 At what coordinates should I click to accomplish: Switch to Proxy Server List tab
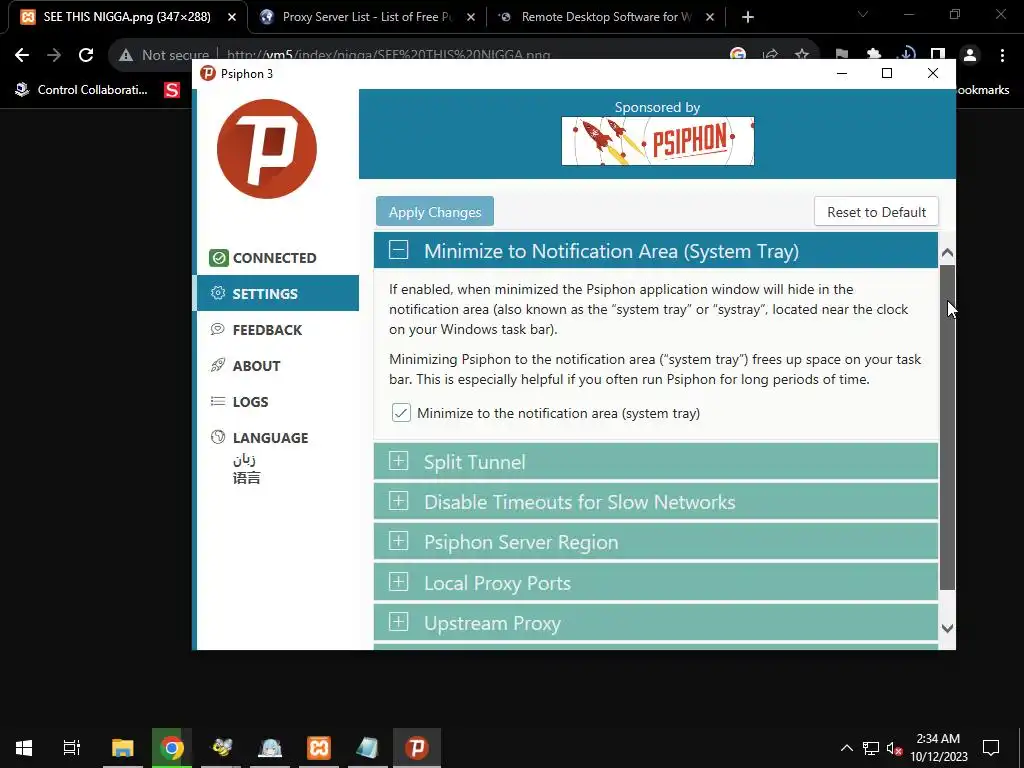point(366,17)
